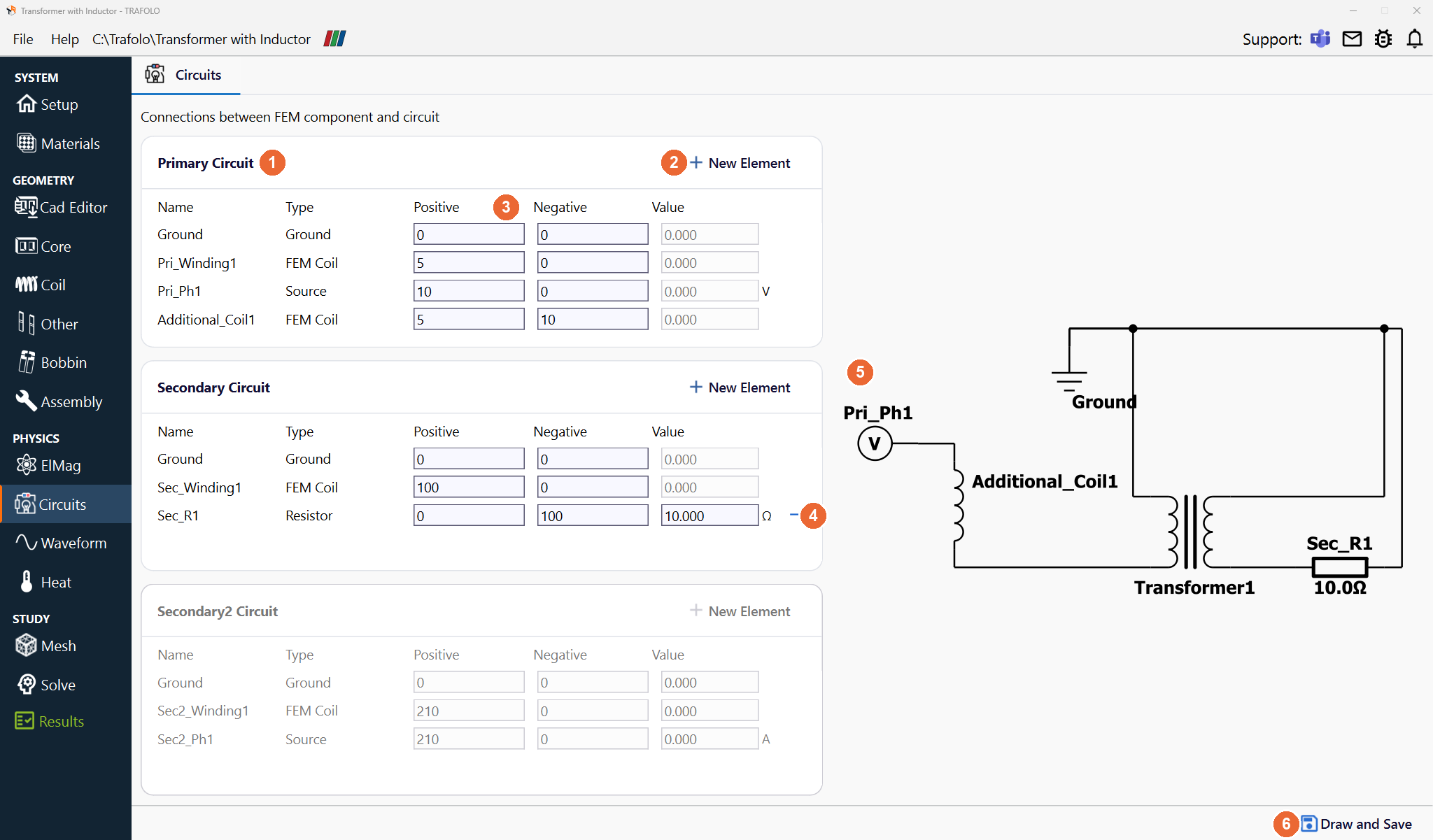Open the Help menu
Screen dimensions: 1433x840
(64, 39)
